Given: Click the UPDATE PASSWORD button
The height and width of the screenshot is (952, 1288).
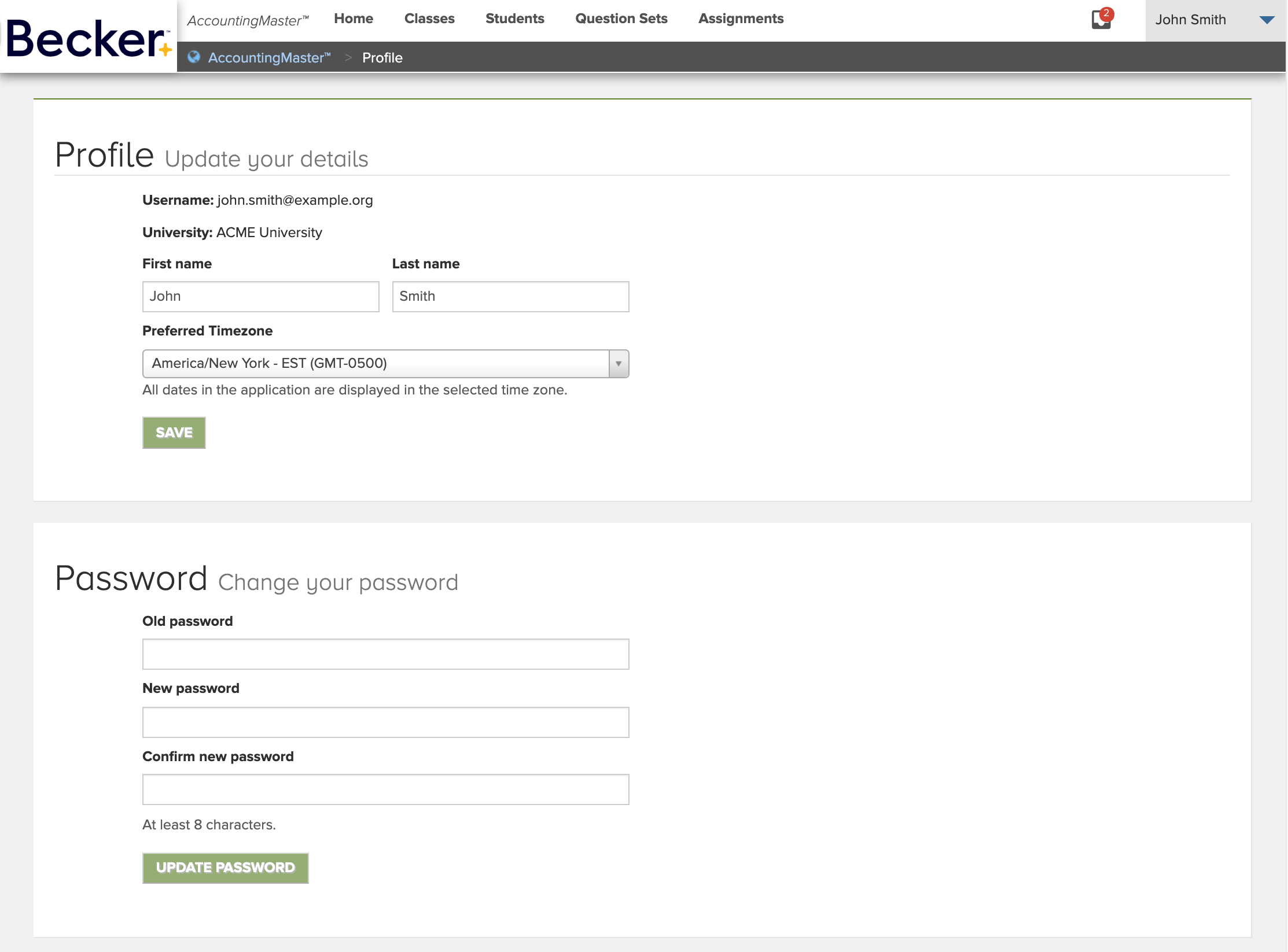Looking at the screenshot, I should coord(226,868).
